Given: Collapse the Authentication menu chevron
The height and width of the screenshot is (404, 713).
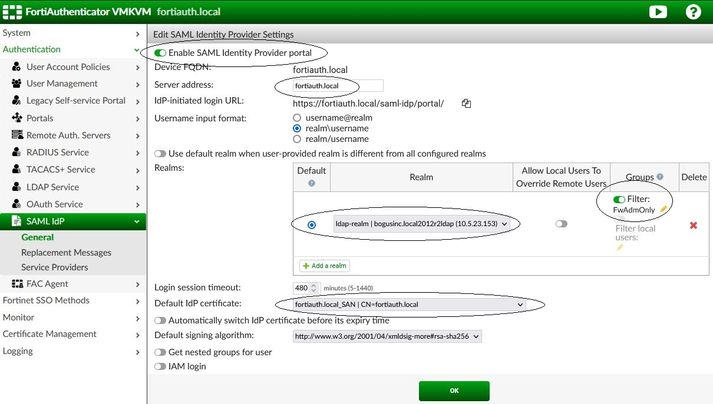Looking at the screenshot, I should coord(137,50).
